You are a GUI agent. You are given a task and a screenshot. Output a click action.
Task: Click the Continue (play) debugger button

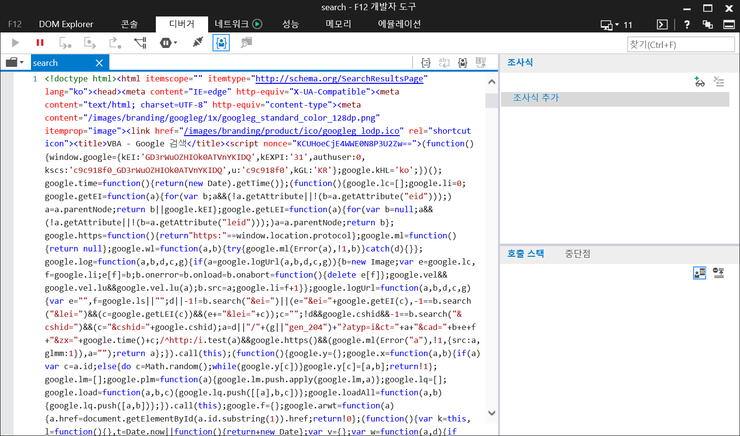click(15, 43)
